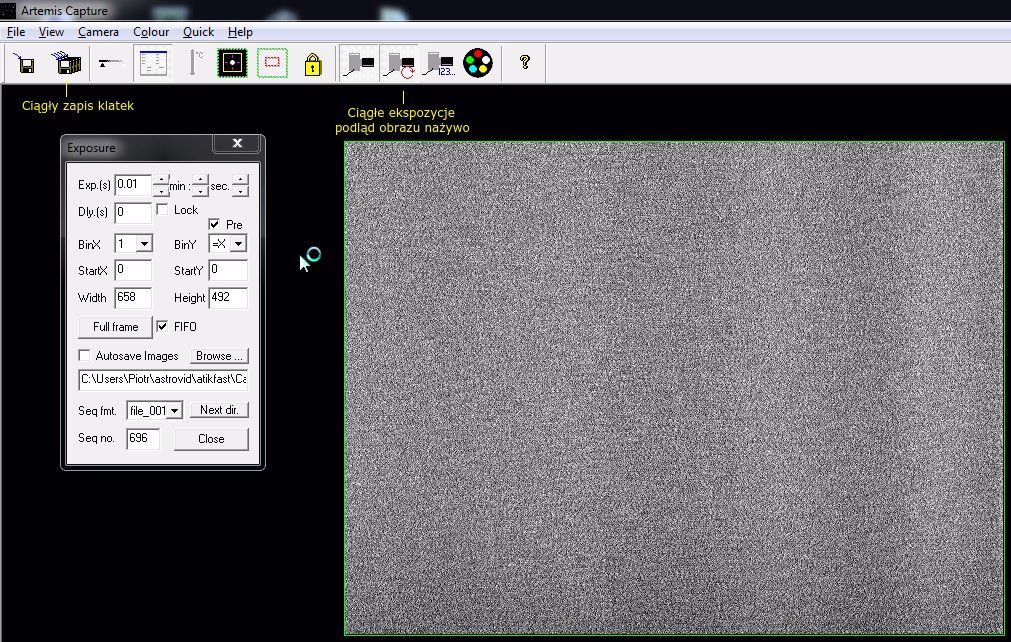Screen dimensions: 1011x642
Task: Open the Colour menu
Action: coord(151,32)
